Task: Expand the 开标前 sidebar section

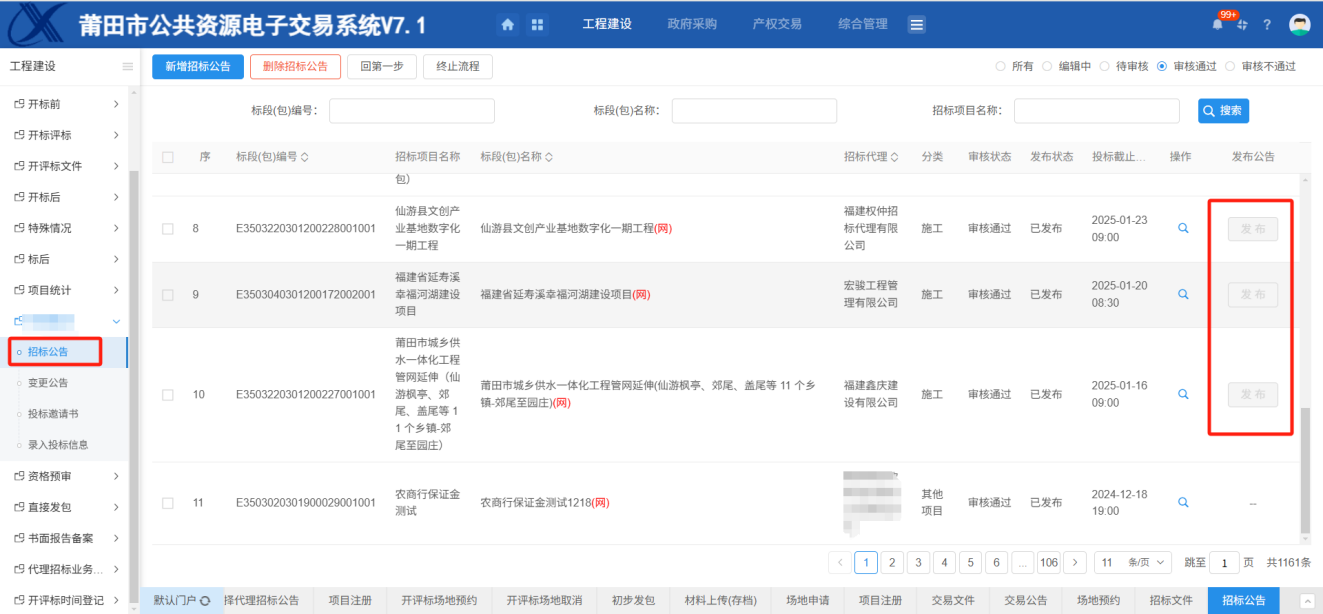Action: 116,104
